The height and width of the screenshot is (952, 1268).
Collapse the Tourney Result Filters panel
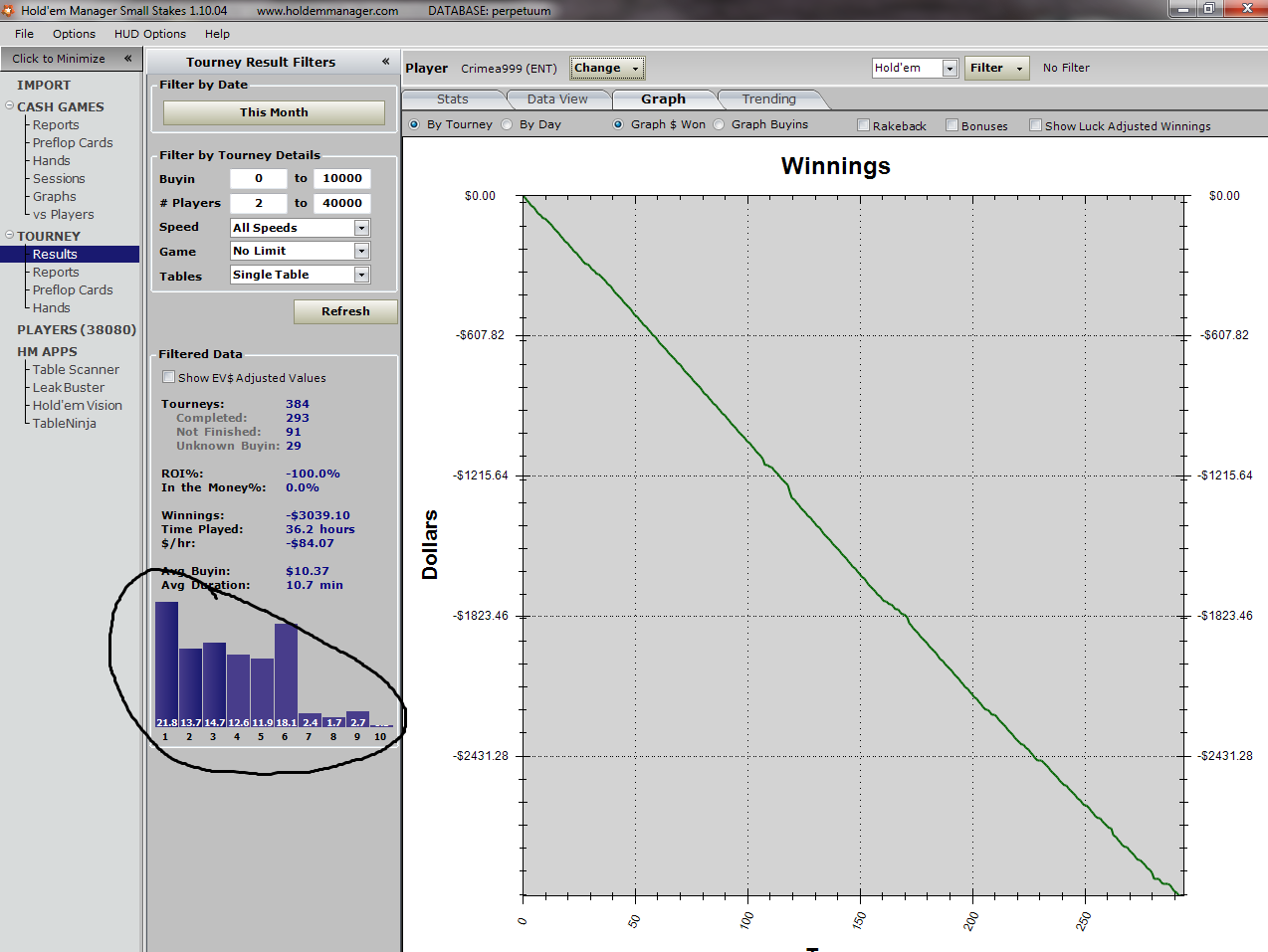(385, 62)
